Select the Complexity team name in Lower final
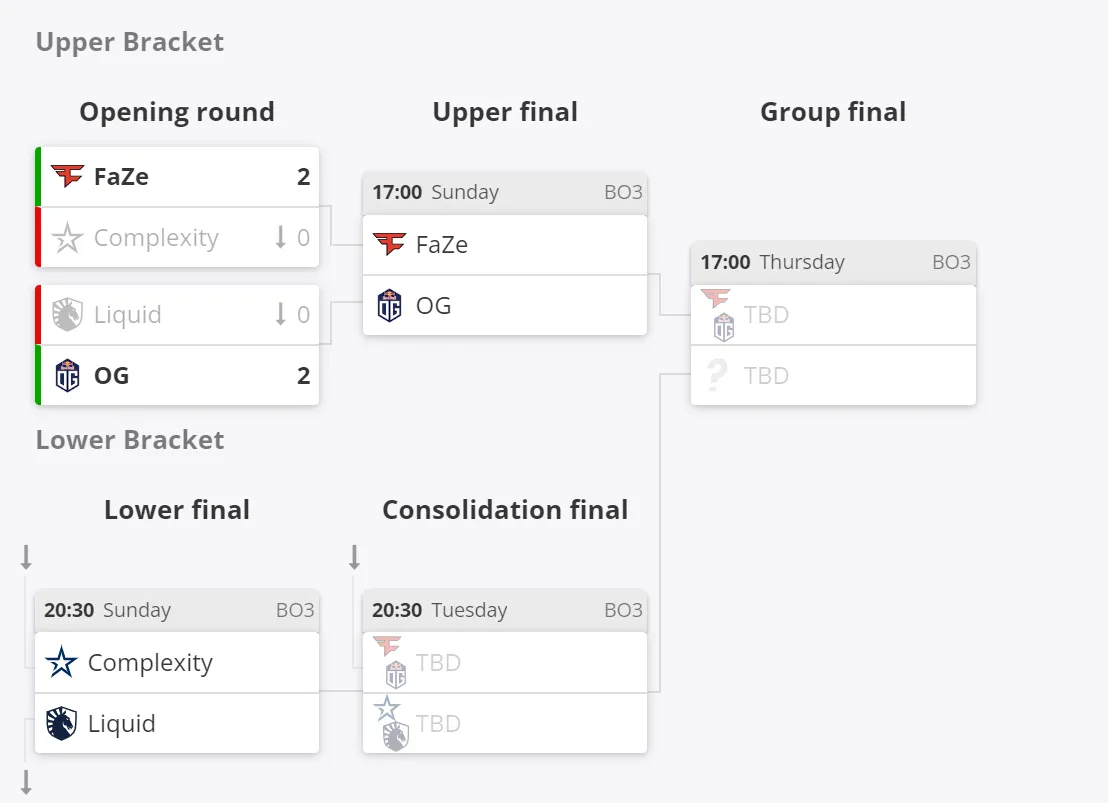 click(150, 663)
